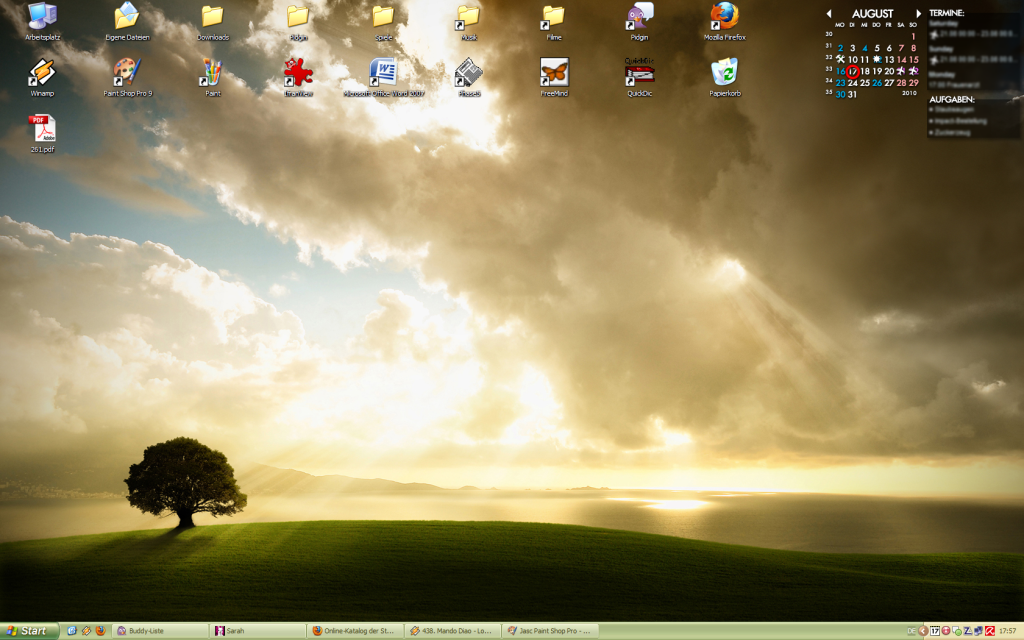Click the tools event icon in calendar week 32
Screen dimensions: 1024x640
pos(840,59)
